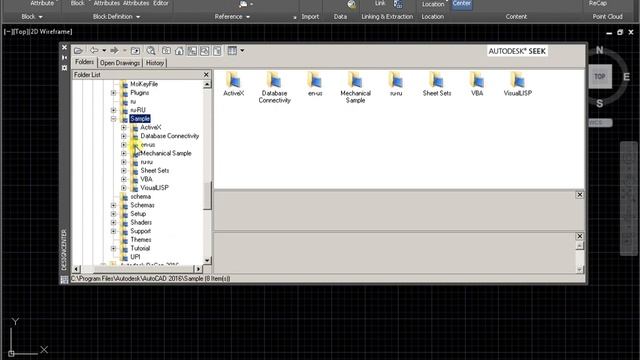The height and width of the screenshot is (360, 640).
Task: Expand the Schemas folder node
Action: 113,205
